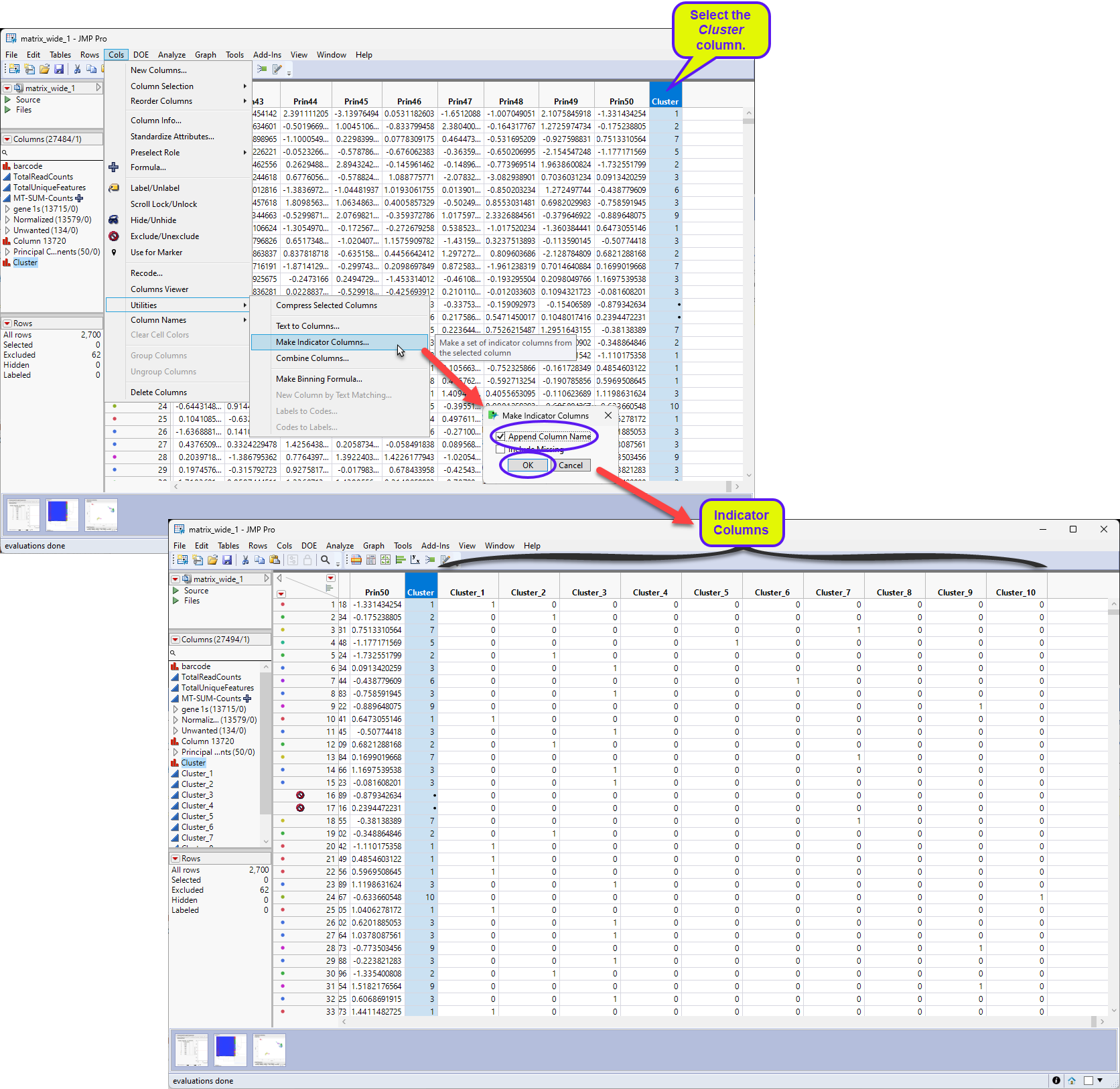The width and height of the screenshot is (1120, 1089).
Task: Click the Cut scissors icon in upper window
Action: [x=77, y=69]
